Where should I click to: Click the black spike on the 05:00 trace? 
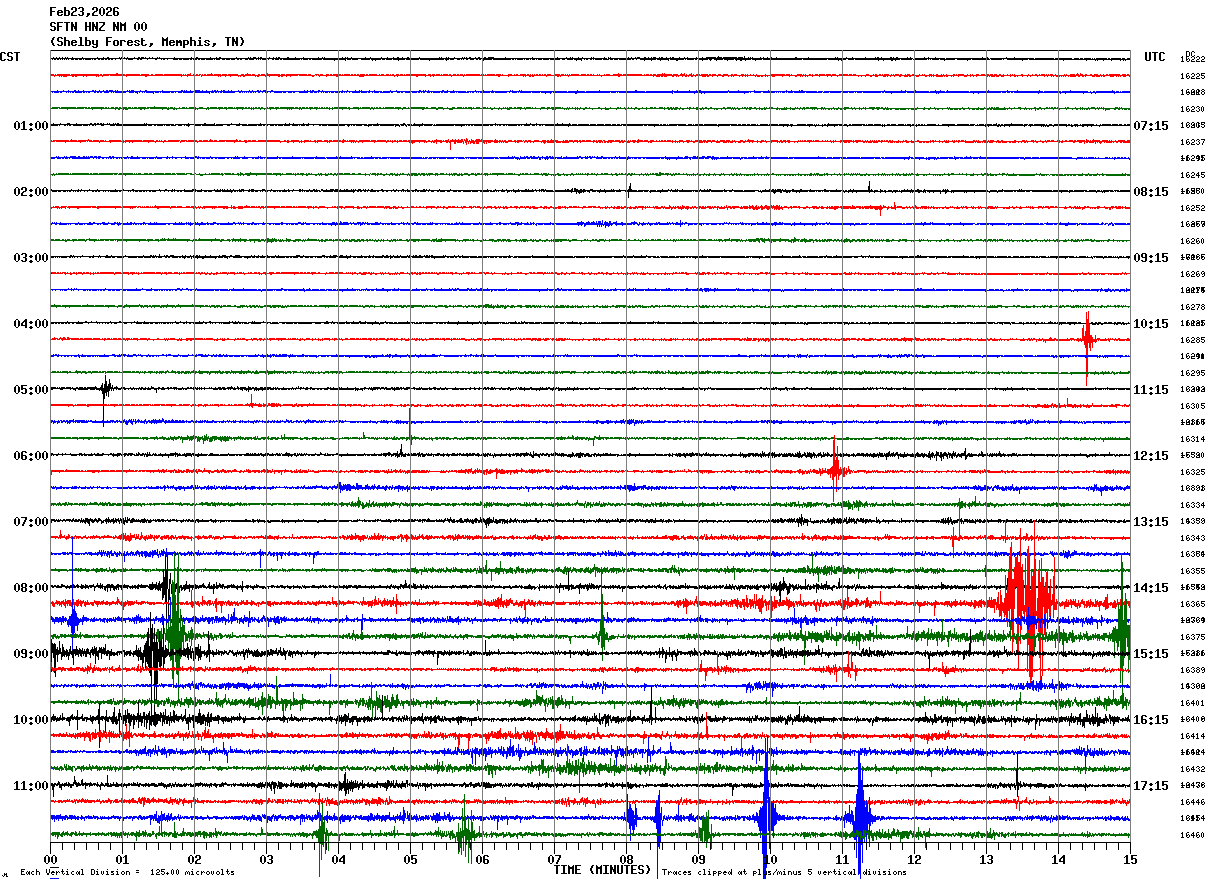[x=105, y=389]
